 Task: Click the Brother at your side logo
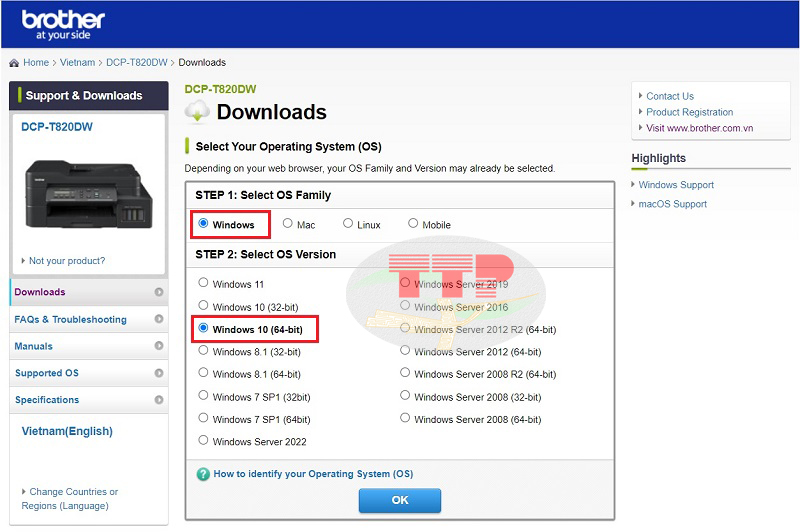[x=63, y=25]
